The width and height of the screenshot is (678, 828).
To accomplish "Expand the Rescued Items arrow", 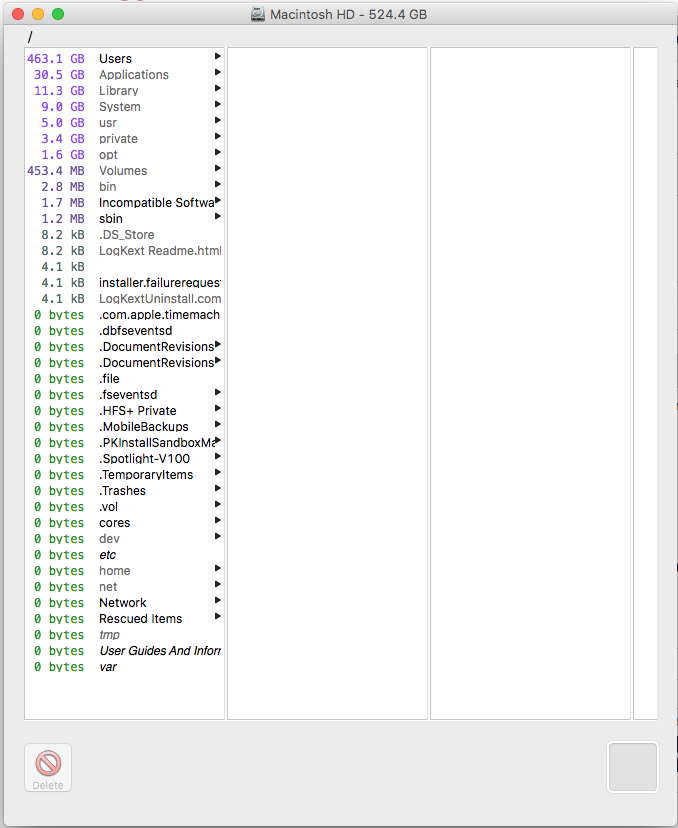I will (218, 616).
